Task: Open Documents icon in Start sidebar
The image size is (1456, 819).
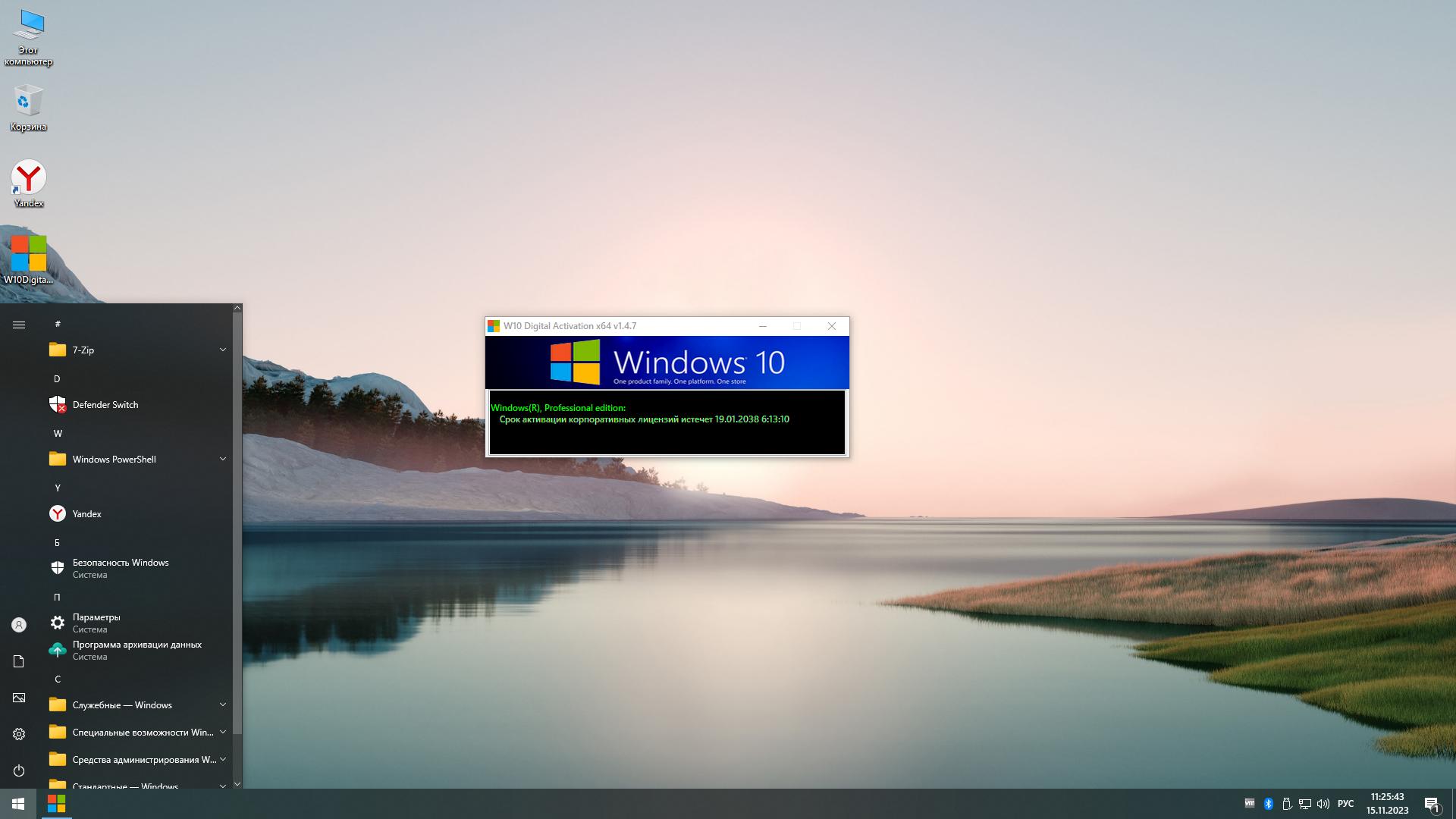Action: [x=19, y=661]
